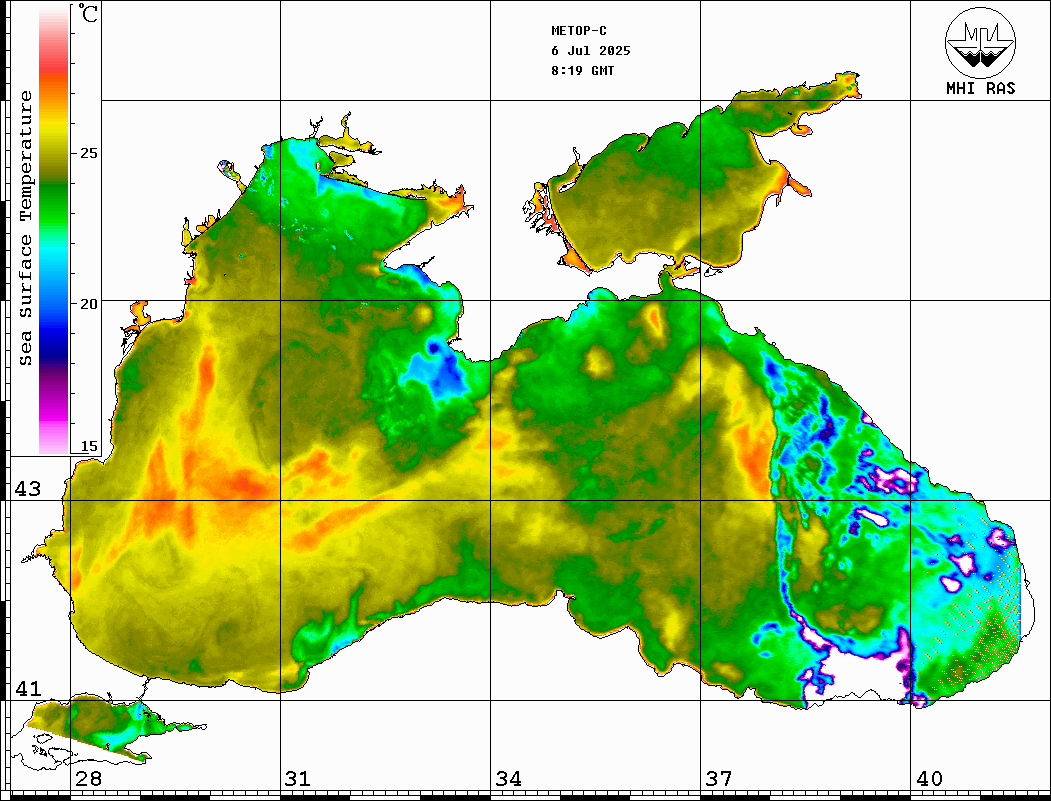Screen dimensions: 1051x801
Task: Click longitude label 28
Action: click(88, 779)
